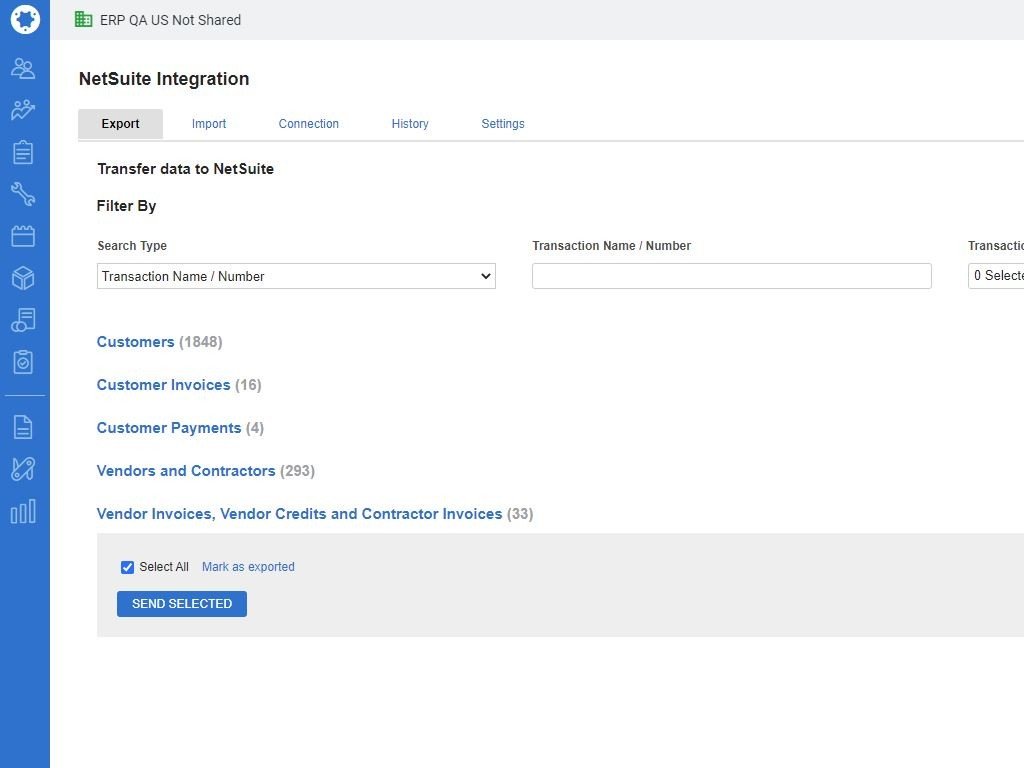This screenshot has height=768, width=1024.
Task: Open the box inventory sidebar icon
Action: click(x=24, y=278)
